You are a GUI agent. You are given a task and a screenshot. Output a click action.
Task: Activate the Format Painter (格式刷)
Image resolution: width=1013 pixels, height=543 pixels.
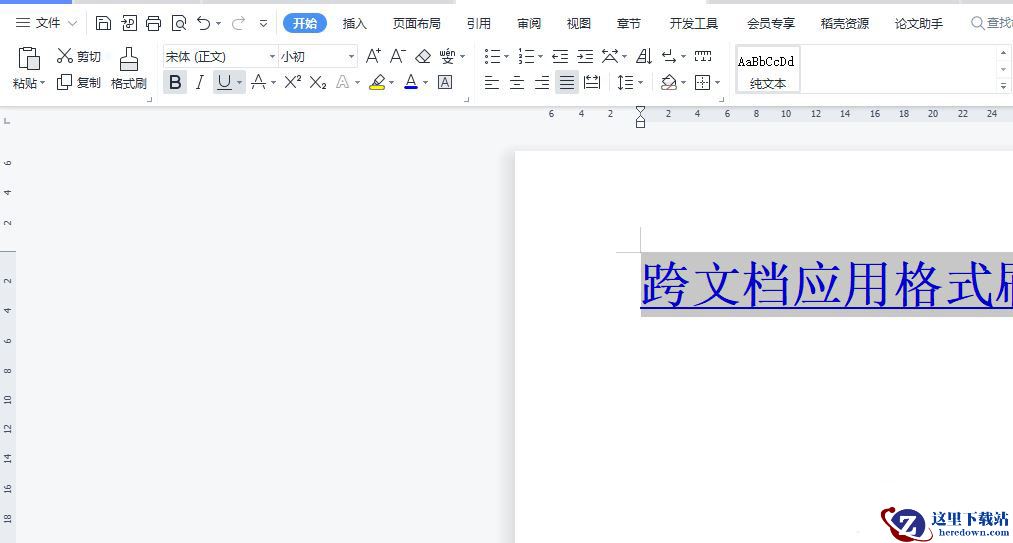pyautogui.click(x=129, y=68)
